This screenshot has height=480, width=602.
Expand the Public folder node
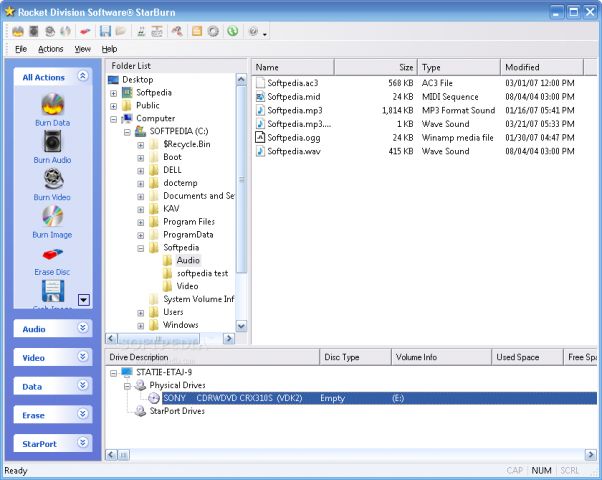click(114, 106)
